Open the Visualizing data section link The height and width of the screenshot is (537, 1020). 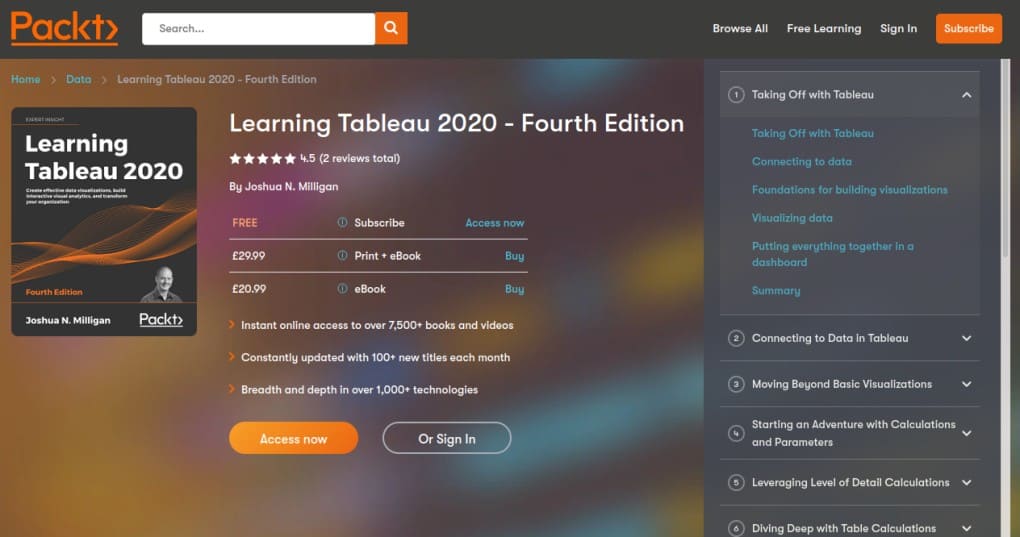(x=792, y=218)
